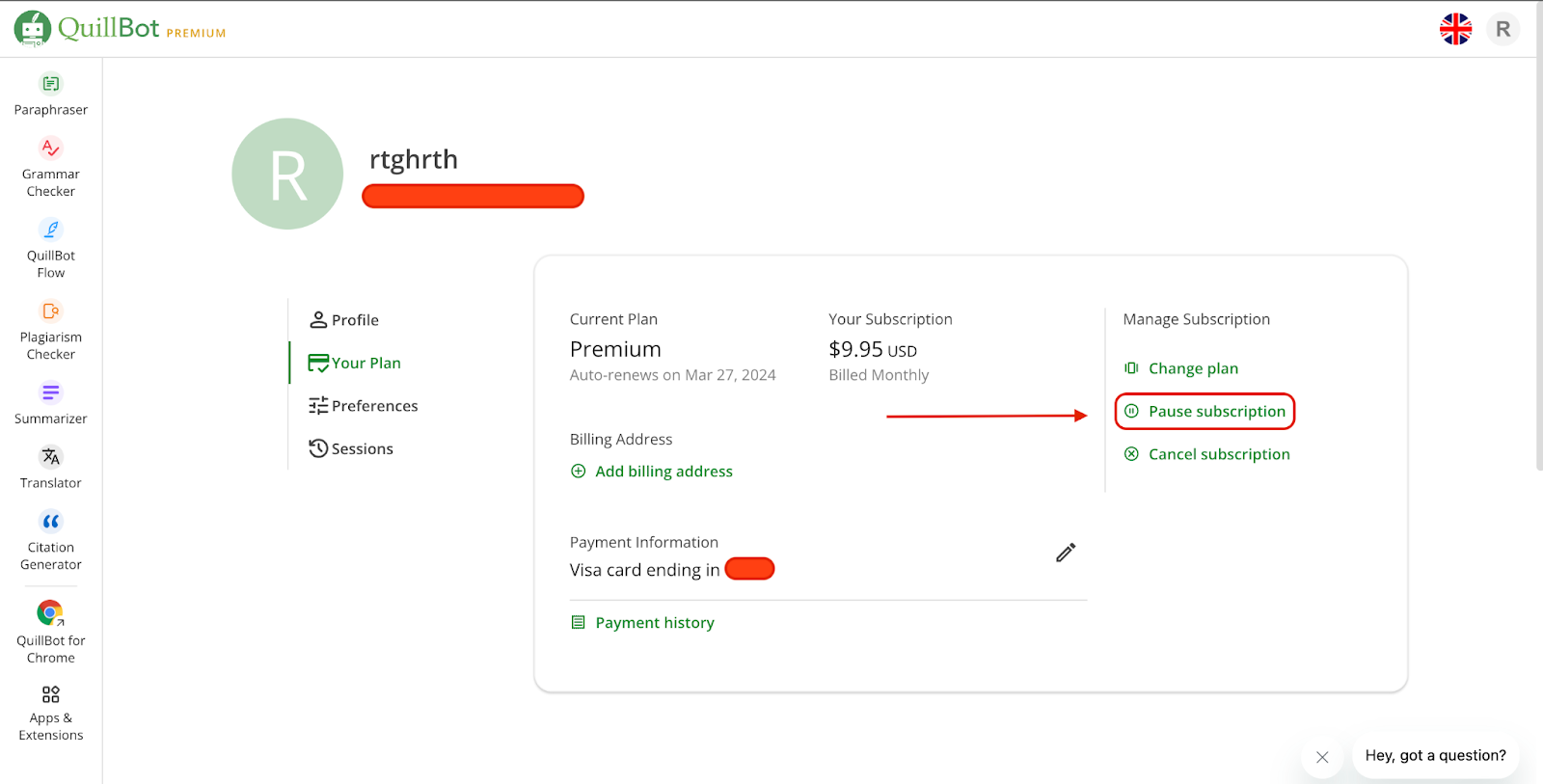Open the Paraphraser tool
Screen dimensions: 1543x784
tap(51, 95)
